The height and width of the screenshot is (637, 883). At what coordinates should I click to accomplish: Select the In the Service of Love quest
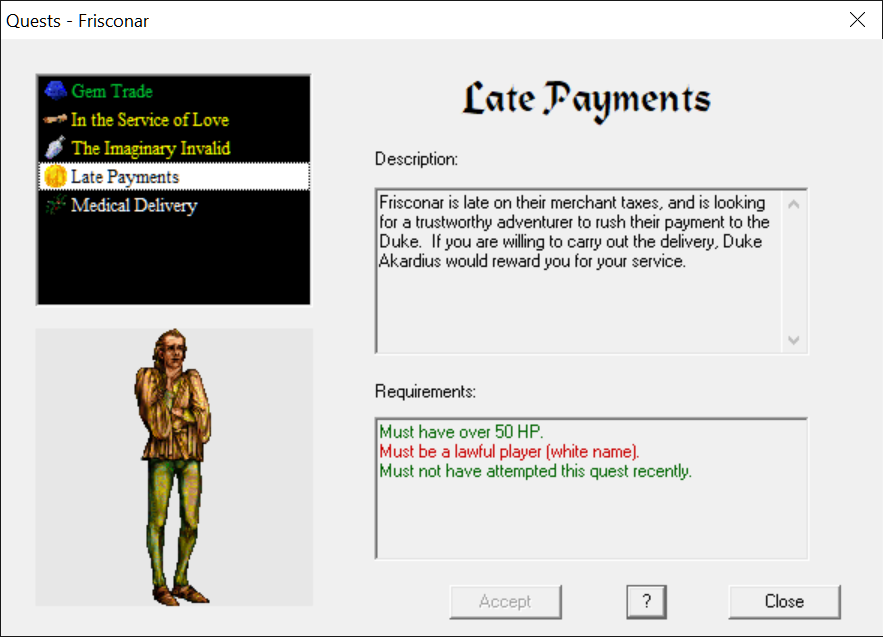(149, 120)
